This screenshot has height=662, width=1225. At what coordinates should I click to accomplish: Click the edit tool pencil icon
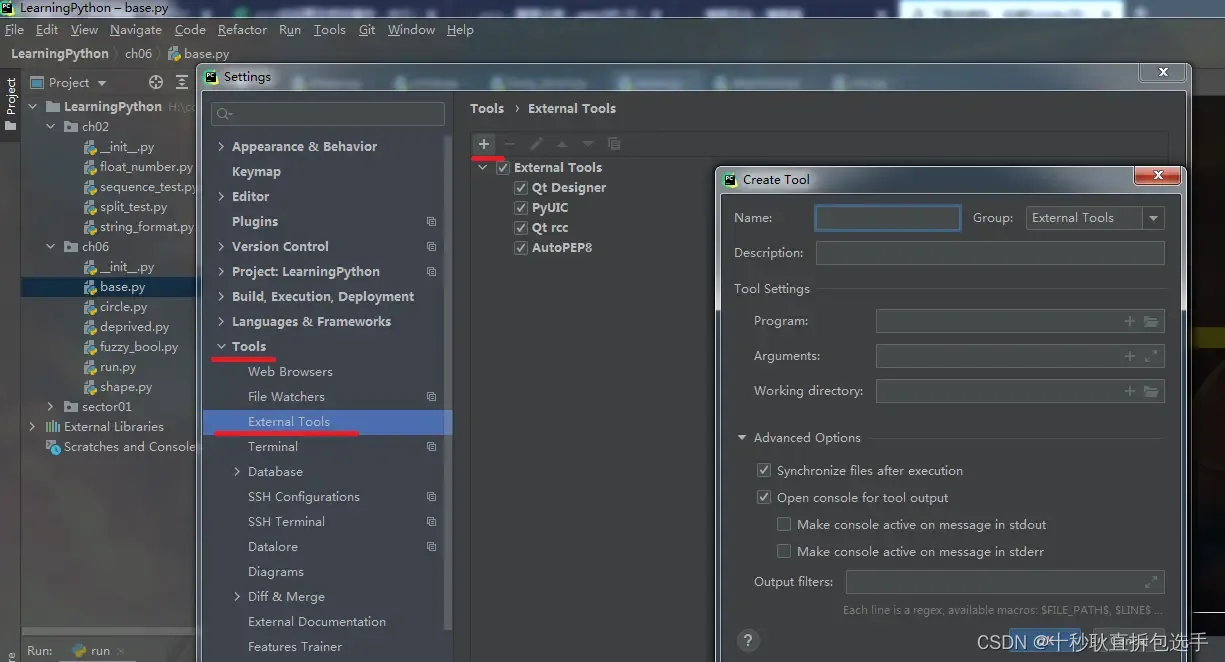[x=536, y=144]
